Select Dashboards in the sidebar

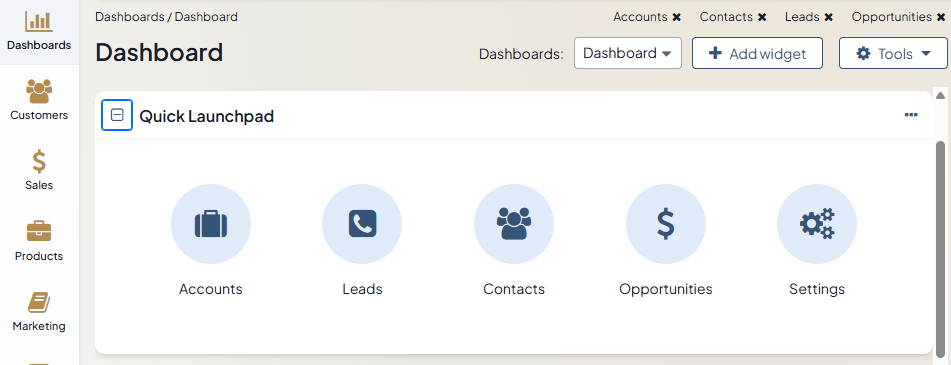[39, 30]
